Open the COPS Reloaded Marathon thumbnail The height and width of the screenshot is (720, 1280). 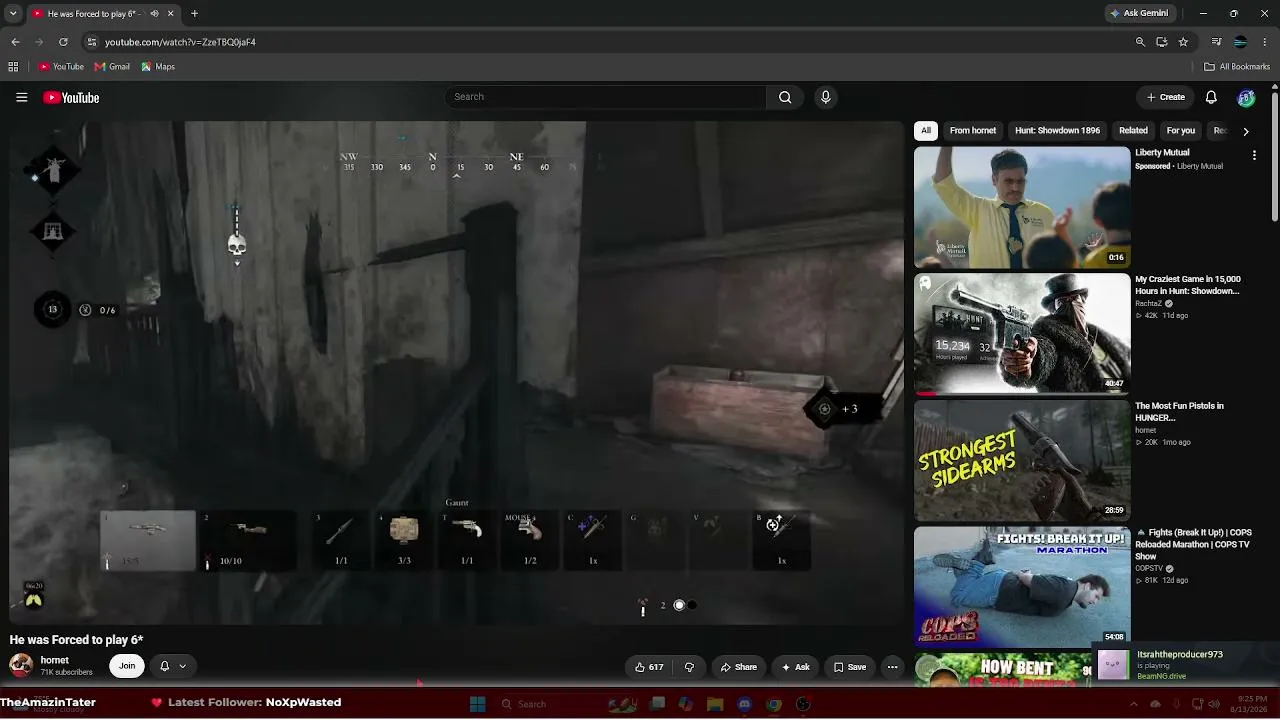coord(1022,587)
